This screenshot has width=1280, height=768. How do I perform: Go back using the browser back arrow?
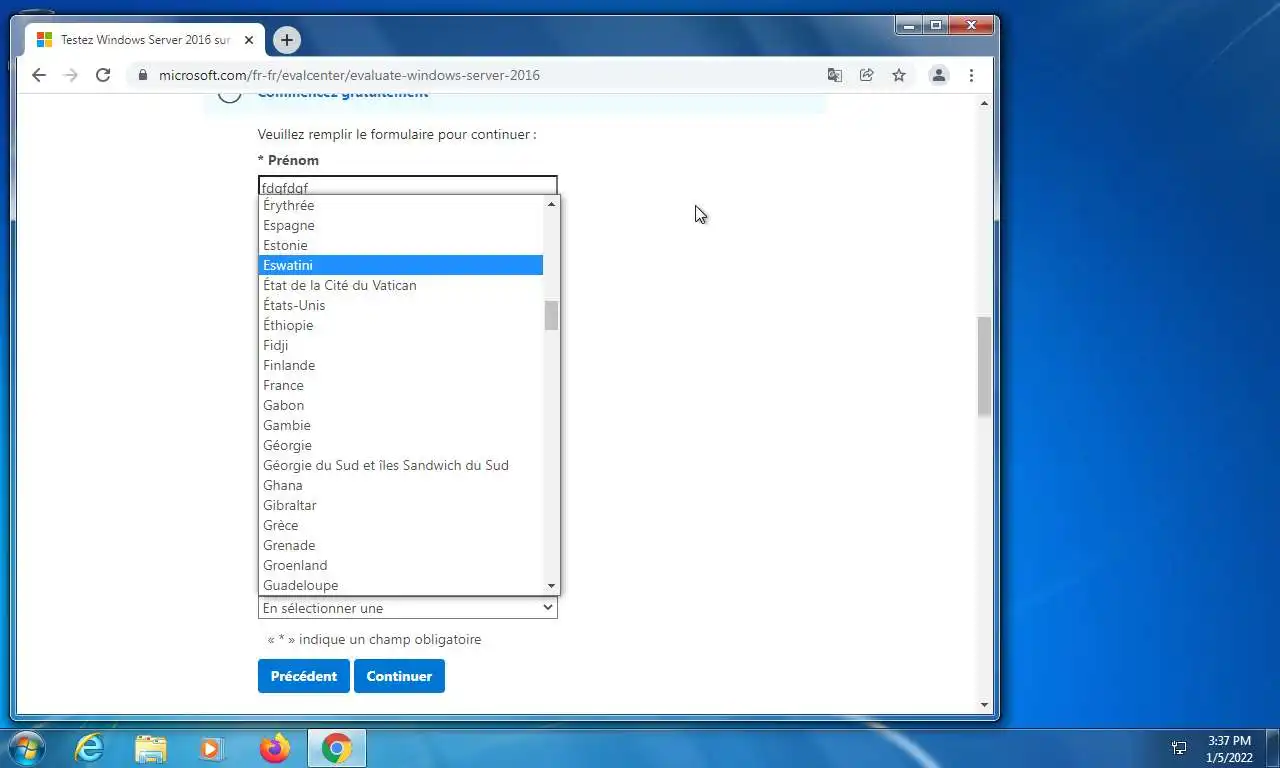point(39,75)
